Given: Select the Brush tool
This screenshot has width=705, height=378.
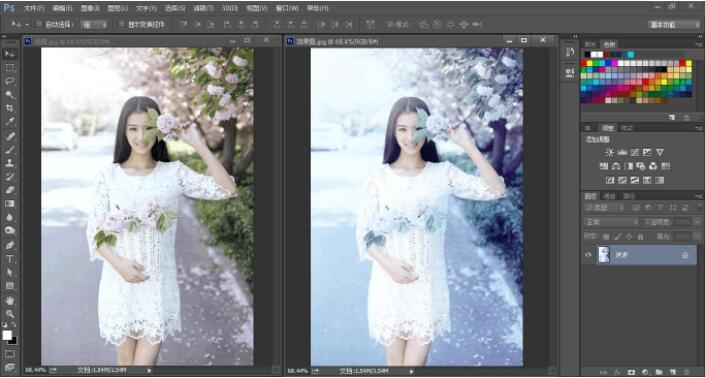Looking at the screenshot, I should [9, 150].
